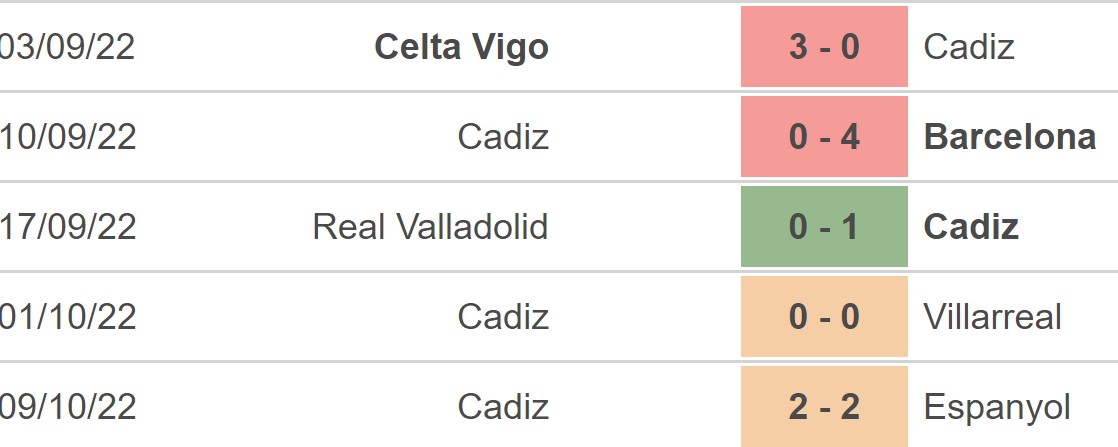Image resolution: width=1118 pixels, height=447 pixels.
Task: Click Cadiz in the Celta Vigo match row
Action: click(x=969, y=47)
